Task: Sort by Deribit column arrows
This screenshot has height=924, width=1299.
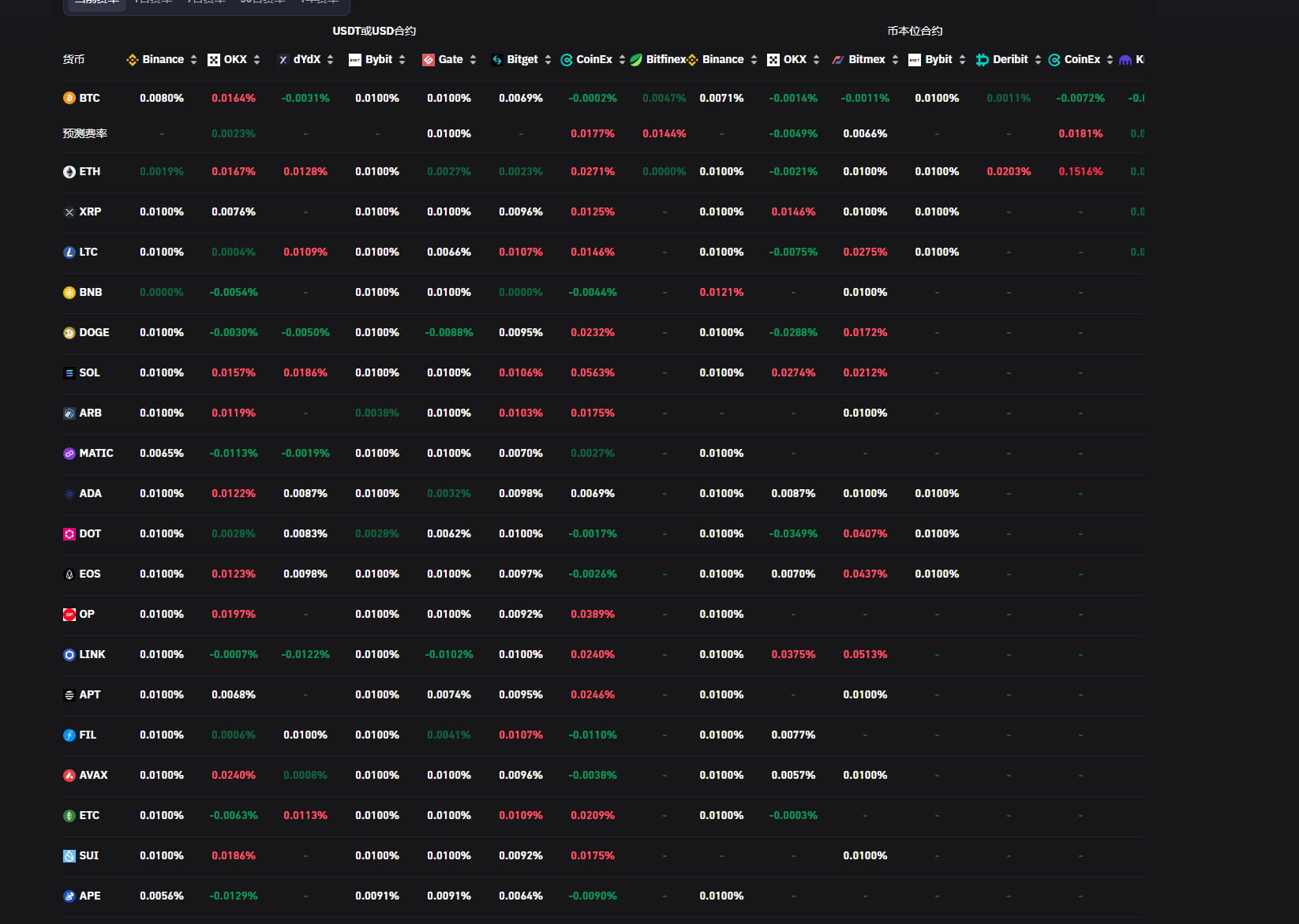Action: [1038, 59]
